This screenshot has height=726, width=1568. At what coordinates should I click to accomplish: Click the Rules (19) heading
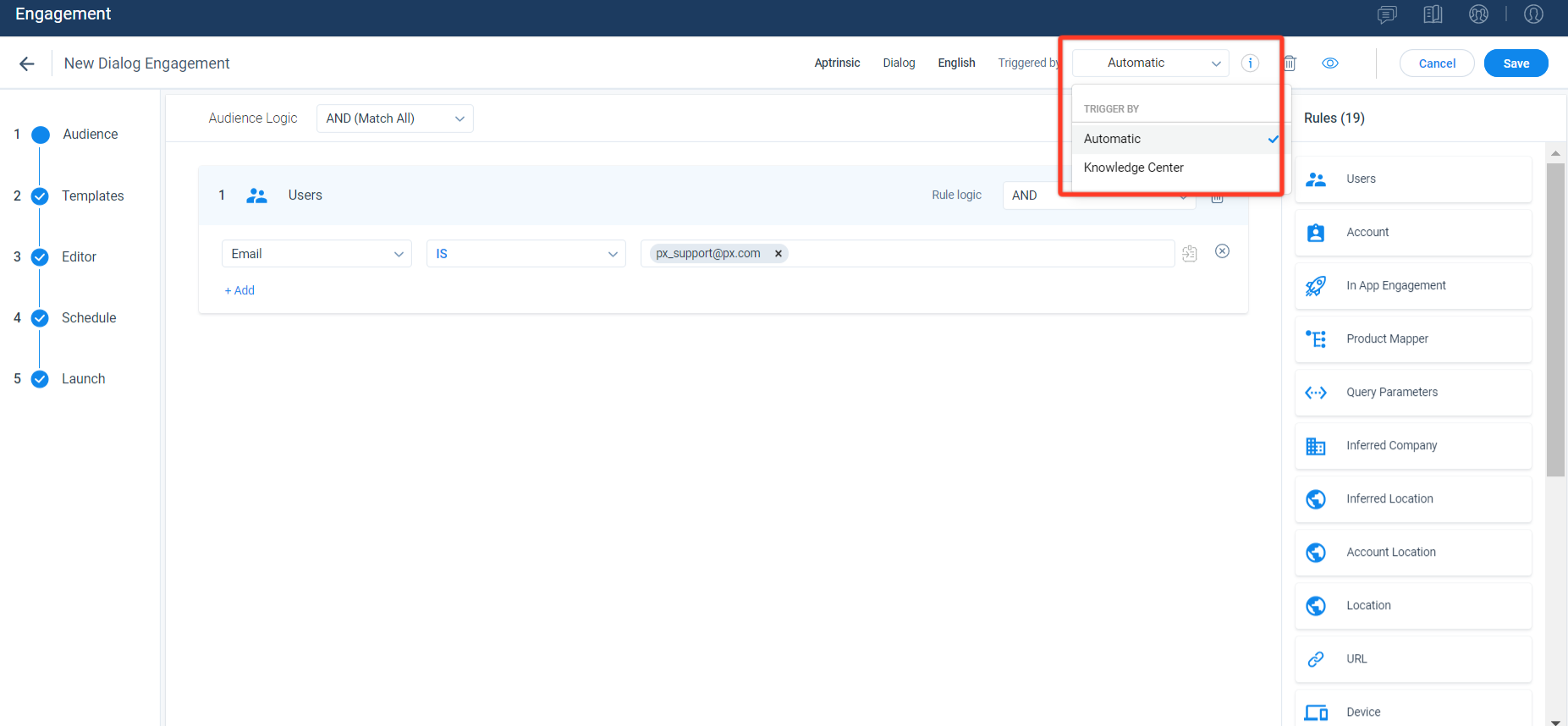(x=1334, y=118)
